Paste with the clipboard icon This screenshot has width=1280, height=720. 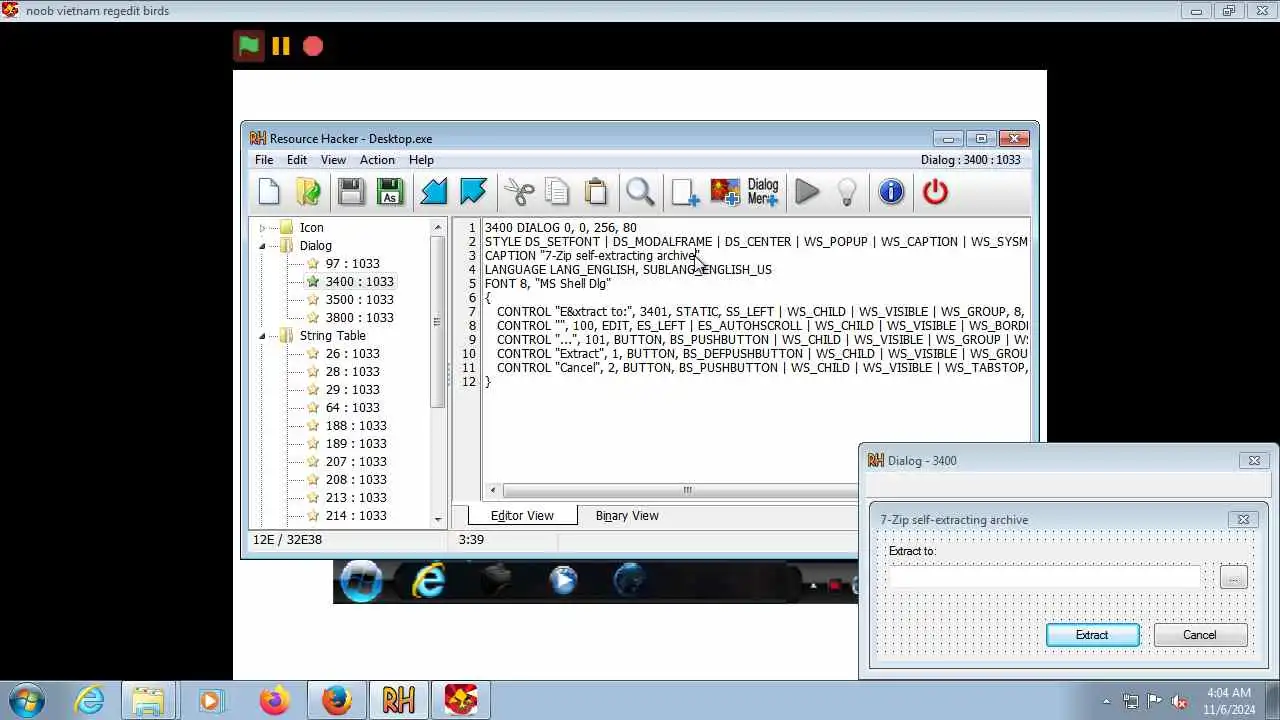click(x=596, y=192)
